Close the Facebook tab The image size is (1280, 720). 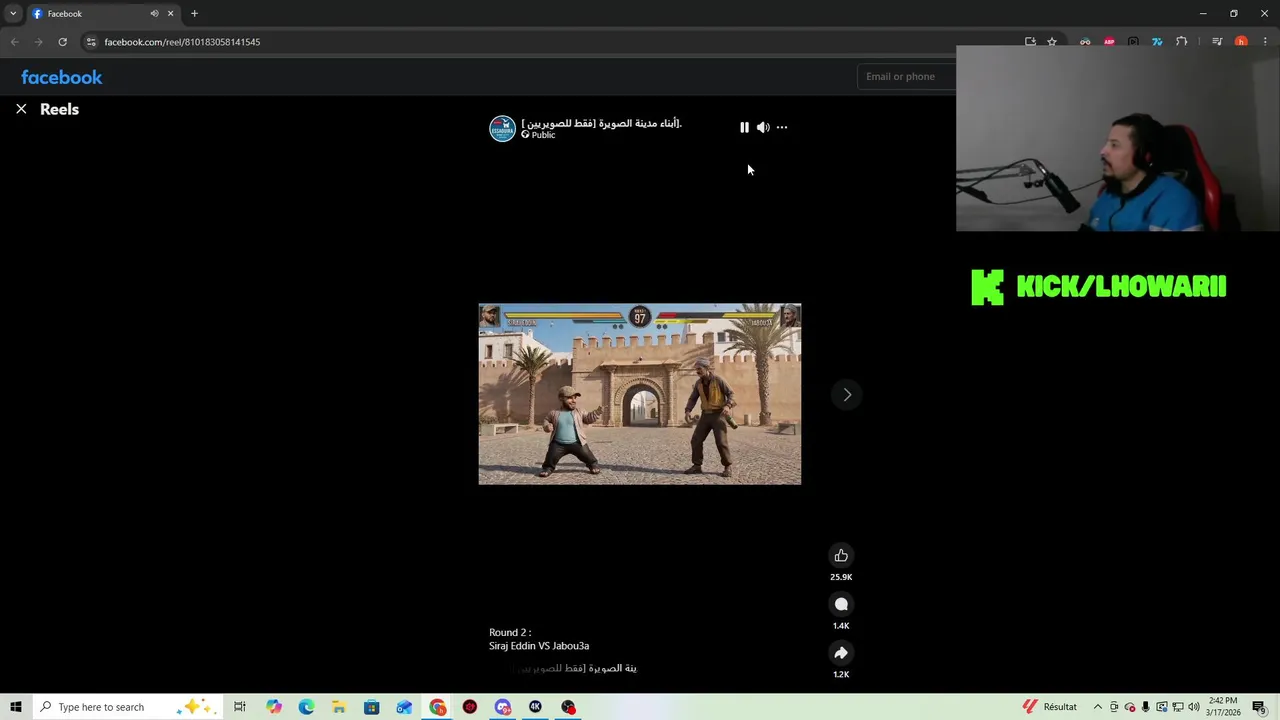(x=170, y=14)
